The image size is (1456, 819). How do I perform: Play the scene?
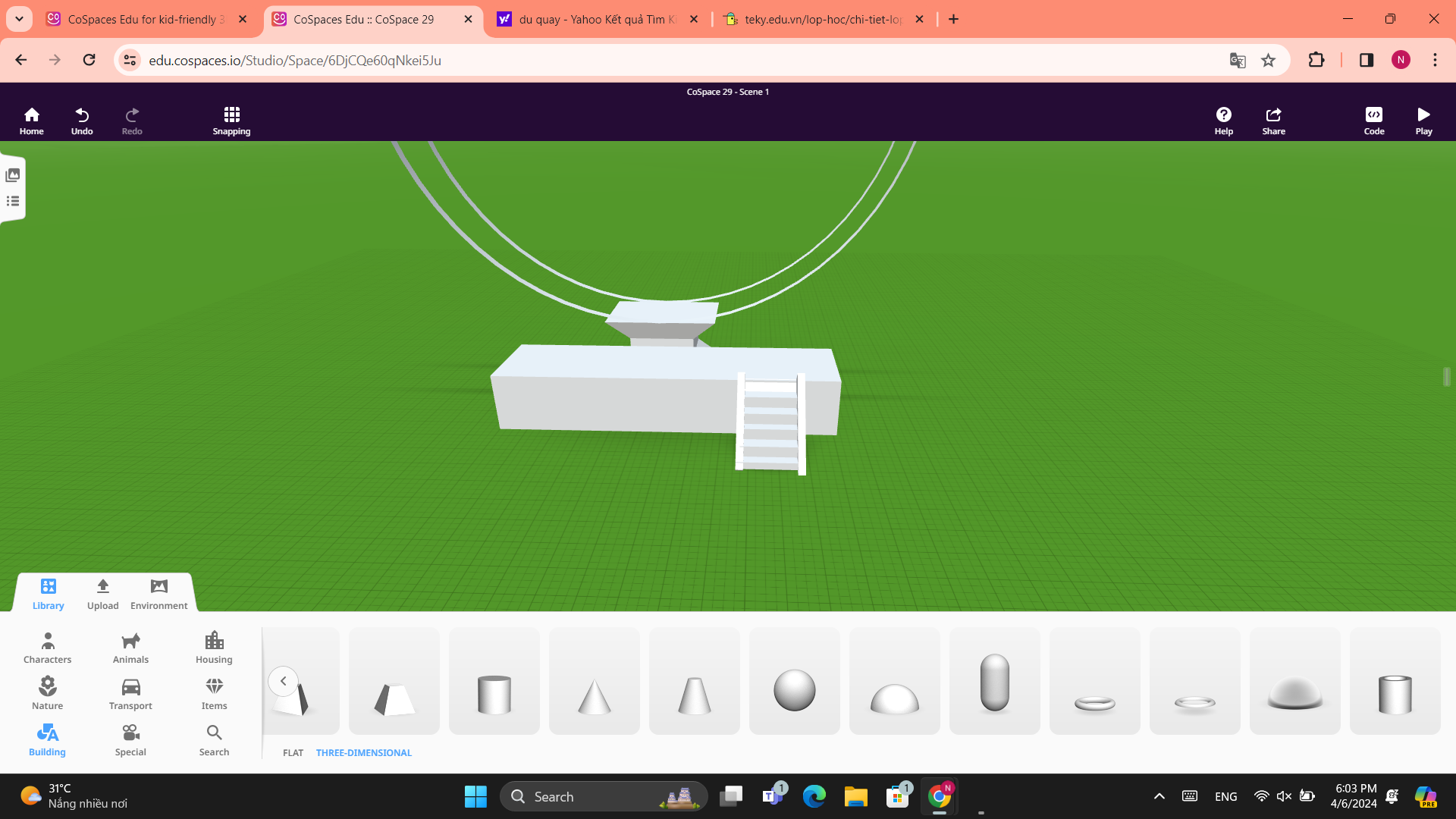pos(1423,121)
